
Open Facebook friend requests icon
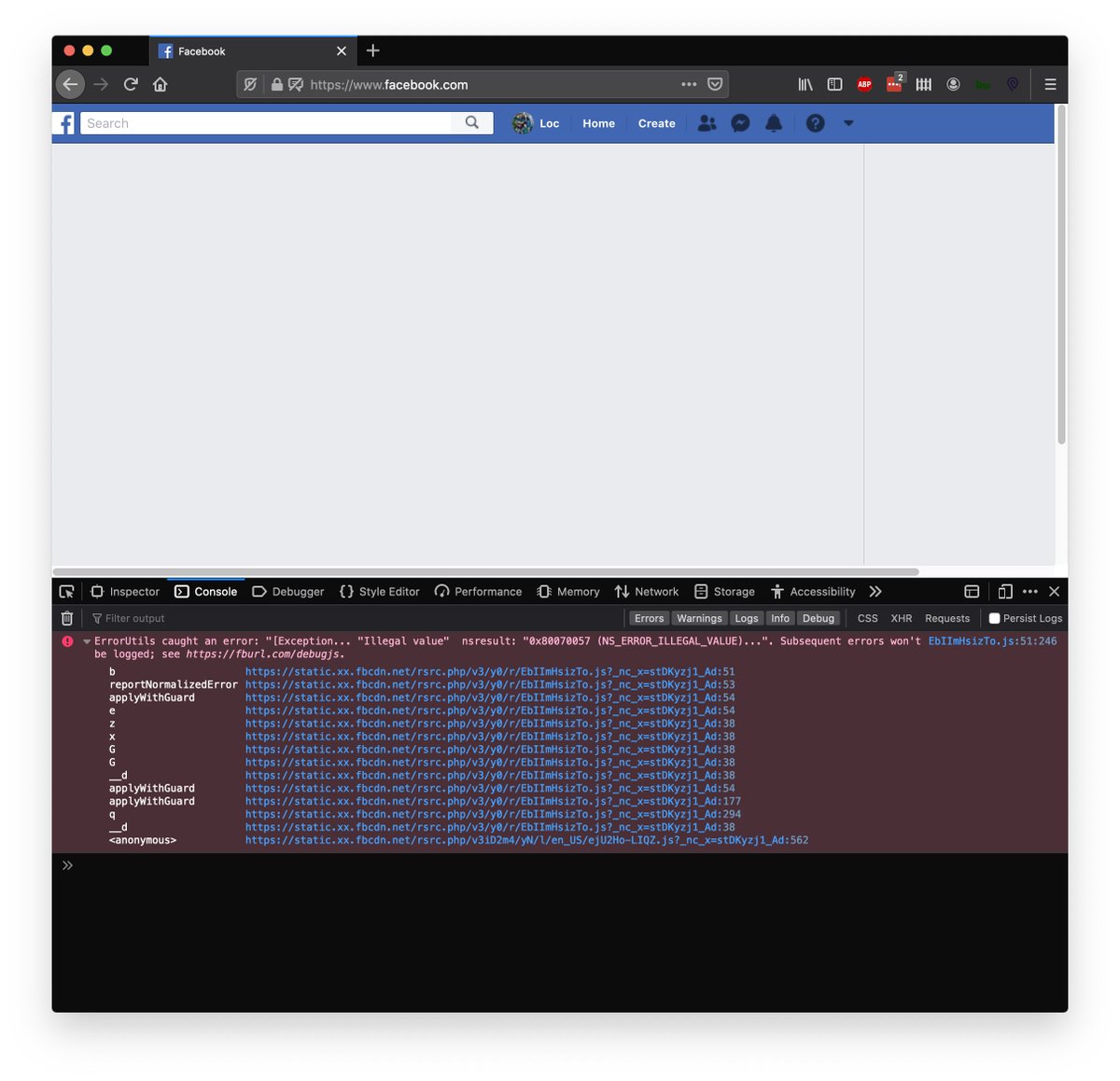[x=707, y=123]
